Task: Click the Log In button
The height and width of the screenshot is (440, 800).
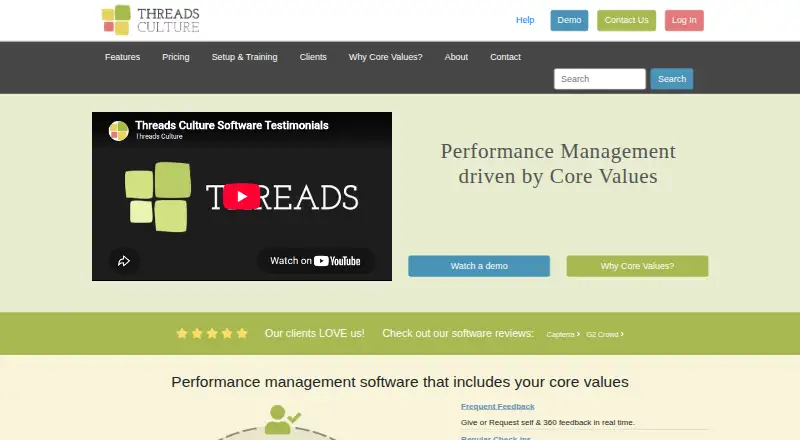Action: click(684, 20)
